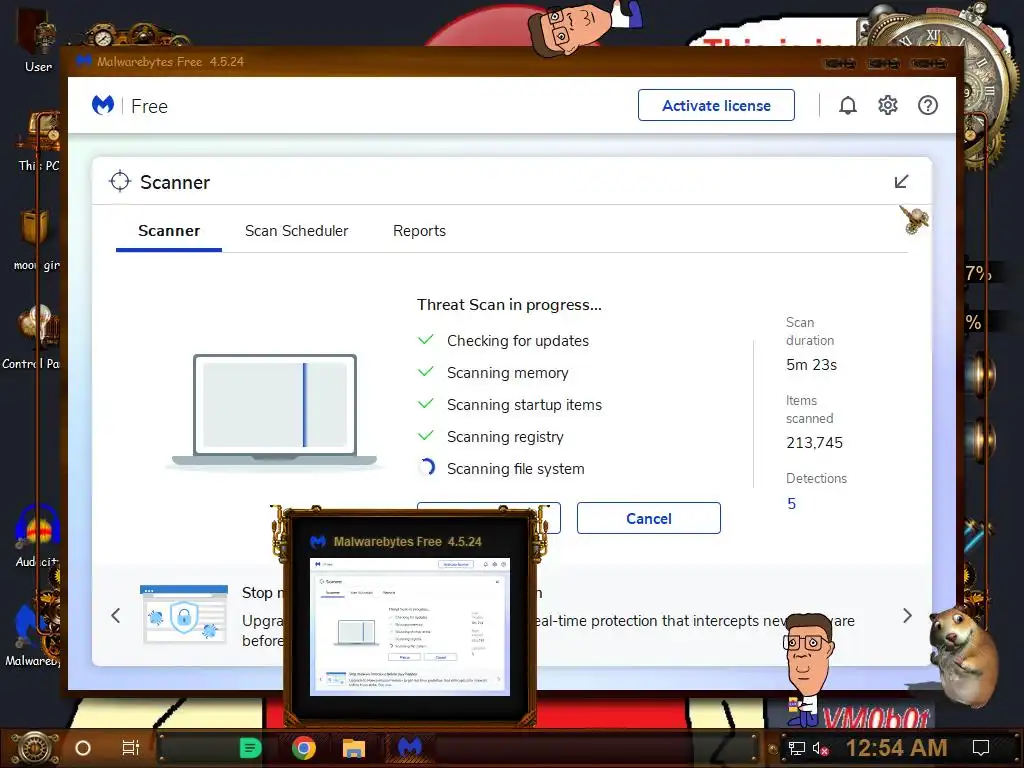Click the Malwarebytes logo next to Free
The image size is (1024, 768).
coord(103,105)
